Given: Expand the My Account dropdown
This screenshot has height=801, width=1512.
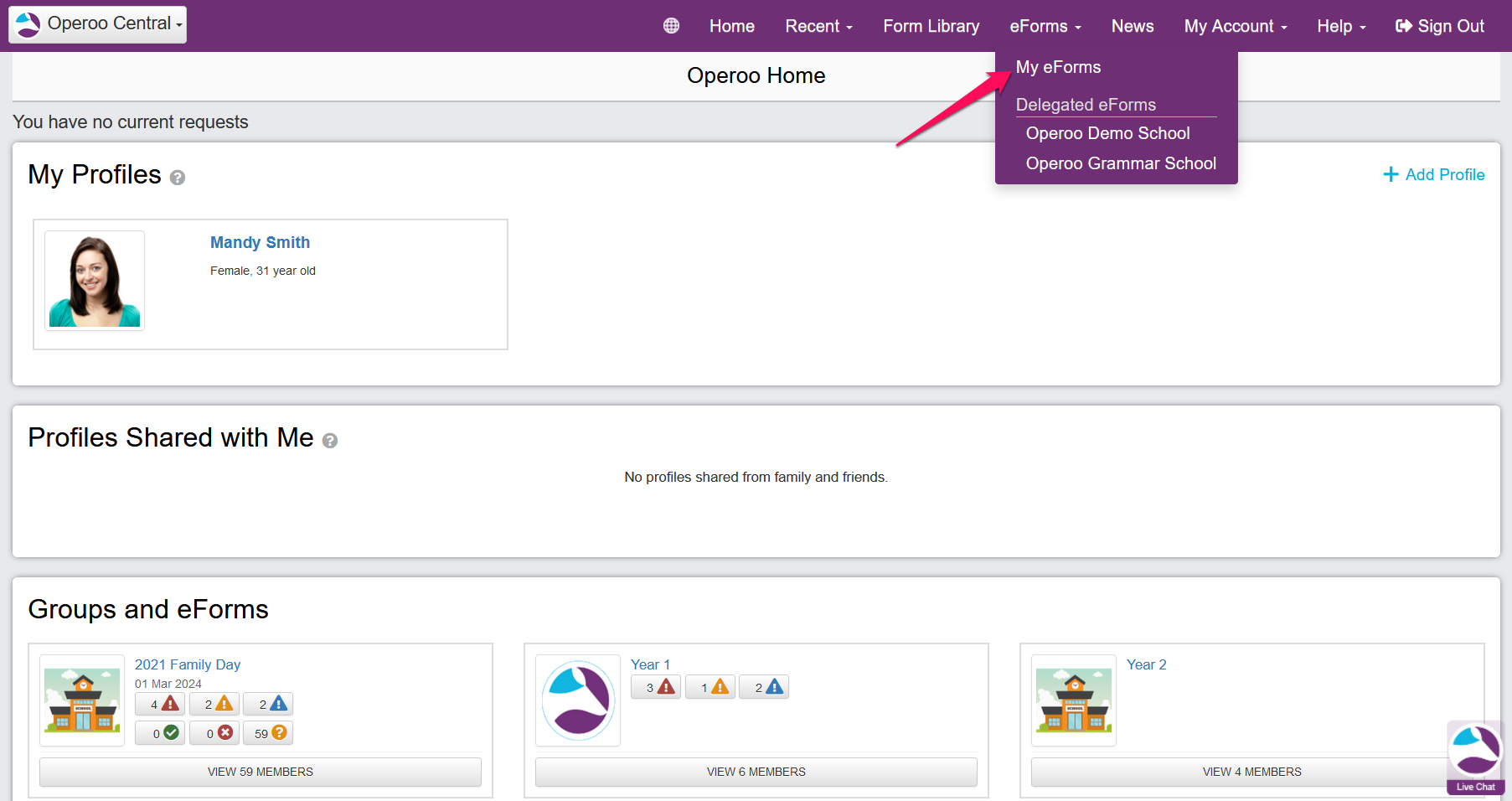Looking at the screenshot, I should (x=1235, y=27).
